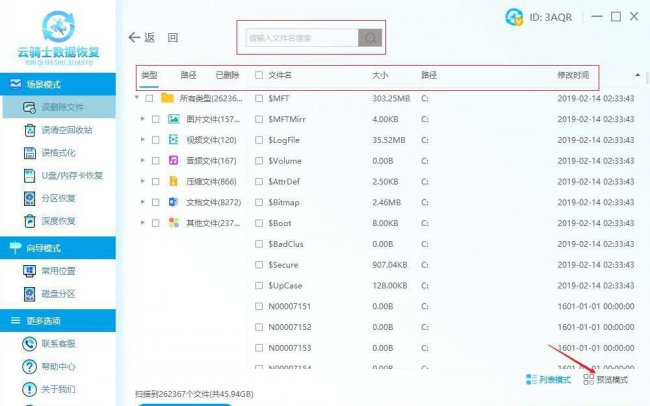Select the $AttrDef file name

(284, 182)
